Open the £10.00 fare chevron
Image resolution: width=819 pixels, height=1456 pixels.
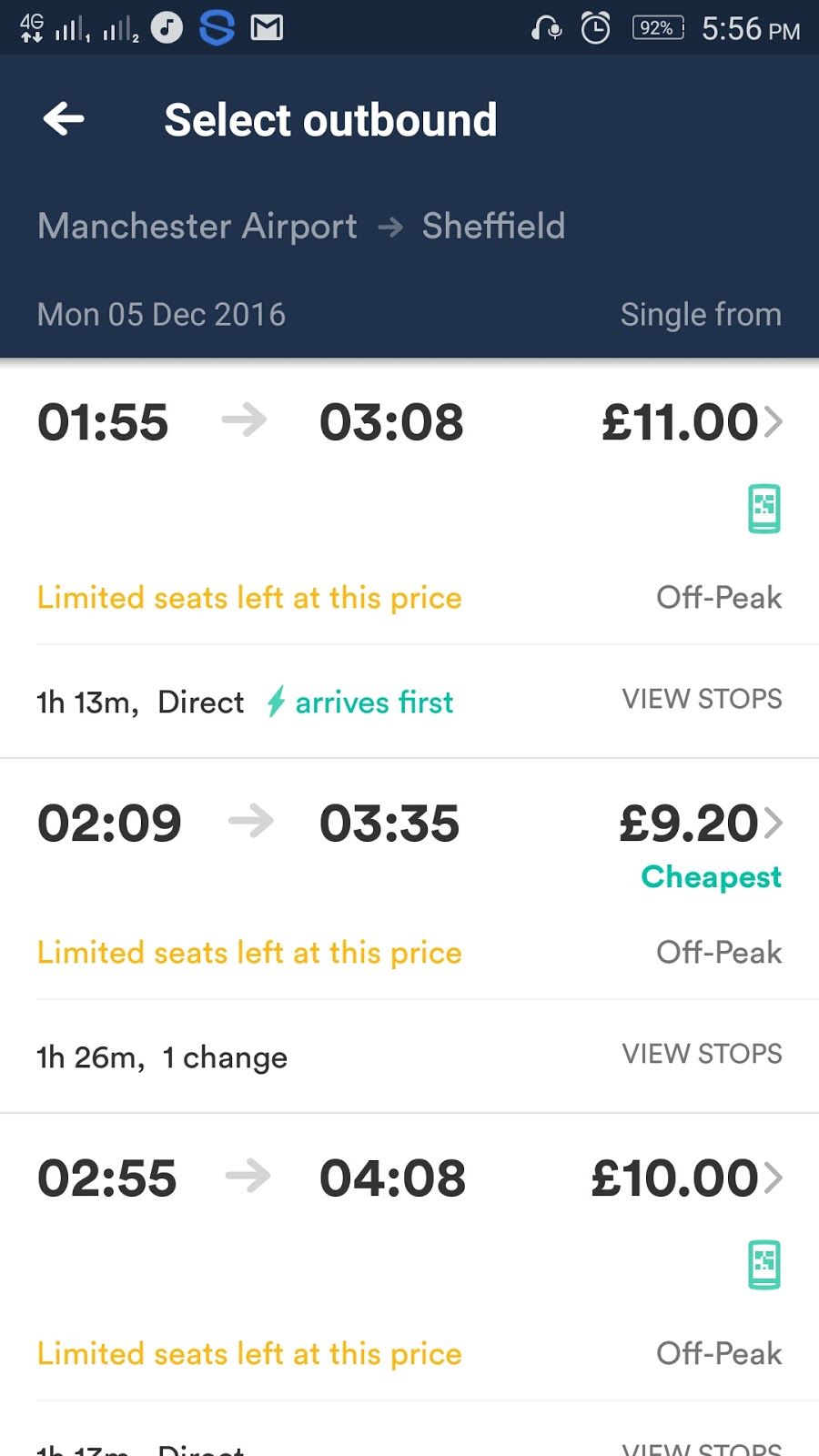tap(773, 1178)
